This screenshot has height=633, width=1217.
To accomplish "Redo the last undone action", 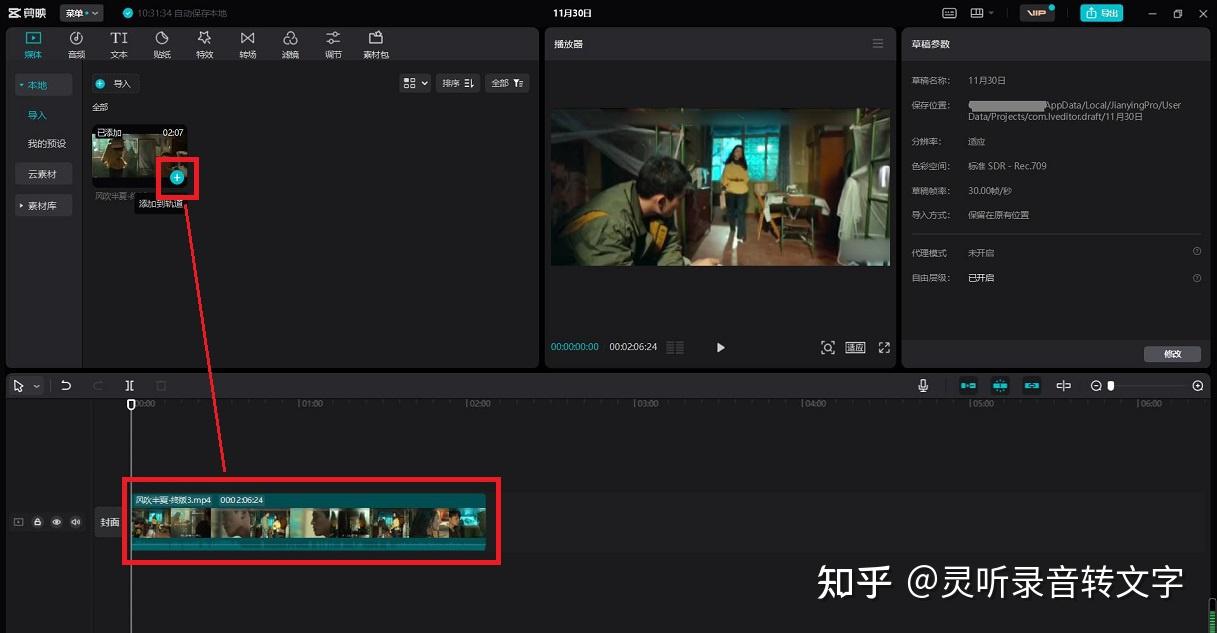I will 98,386.
